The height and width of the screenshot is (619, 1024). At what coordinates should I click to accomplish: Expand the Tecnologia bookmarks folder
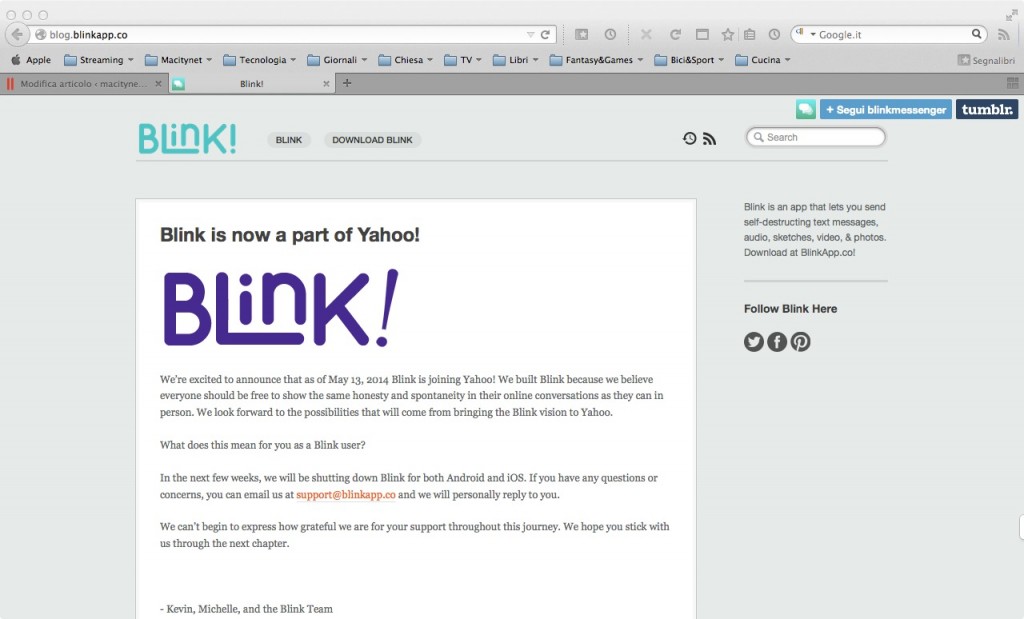[259, 59]
